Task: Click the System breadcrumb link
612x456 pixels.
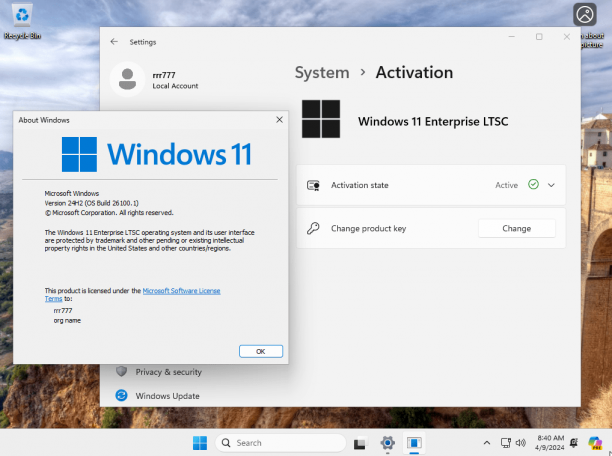Action: click(322, 73)
